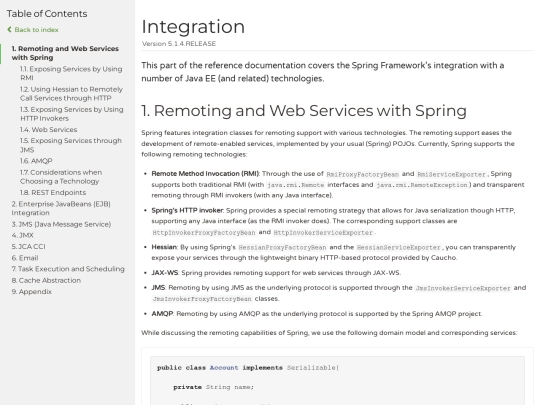Click the java.rmi.Remote code term
540x405 pixels.
(x=295, y=185)
